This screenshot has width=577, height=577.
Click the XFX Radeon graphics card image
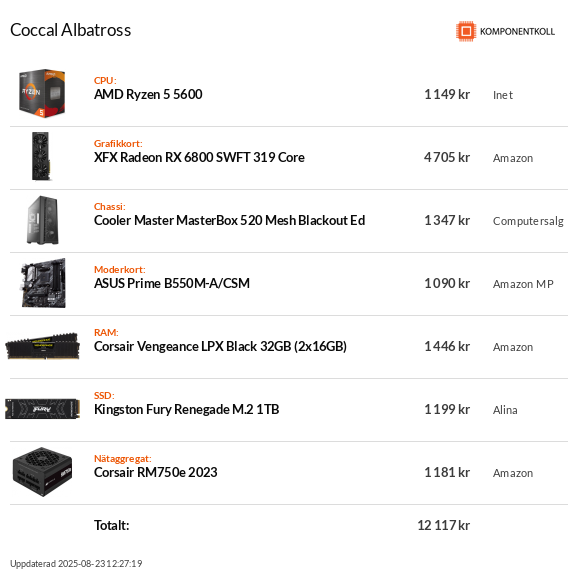point(41,156)
